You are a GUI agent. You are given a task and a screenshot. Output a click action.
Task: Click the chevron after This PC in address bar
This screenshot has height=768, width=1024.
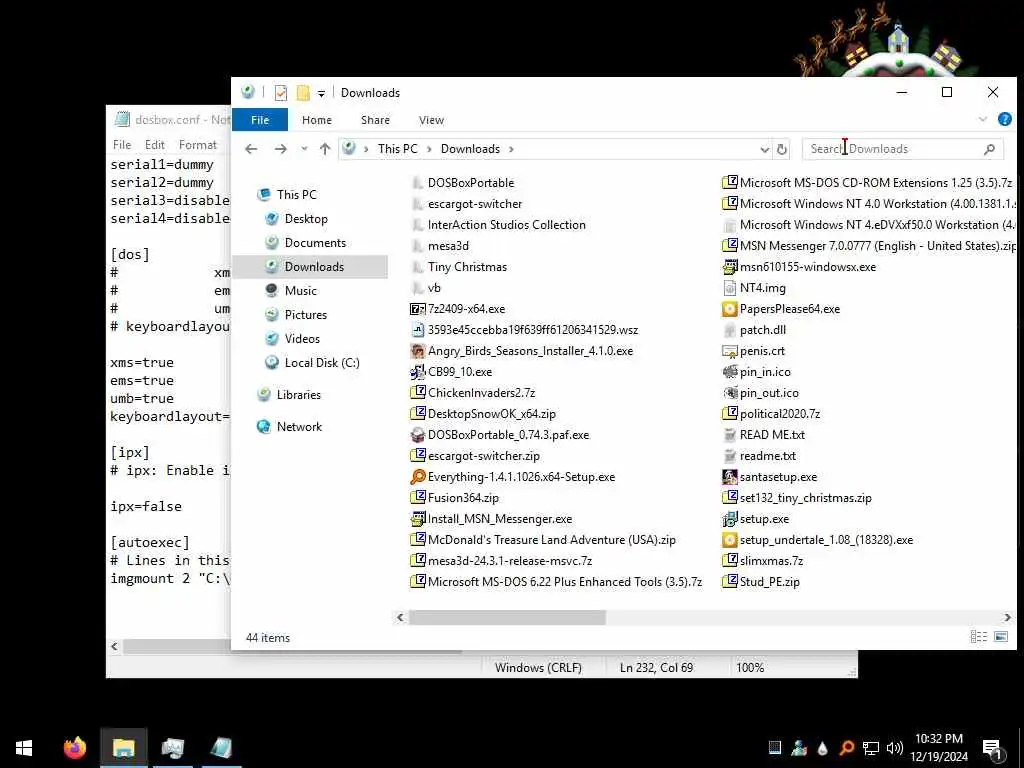429,149
